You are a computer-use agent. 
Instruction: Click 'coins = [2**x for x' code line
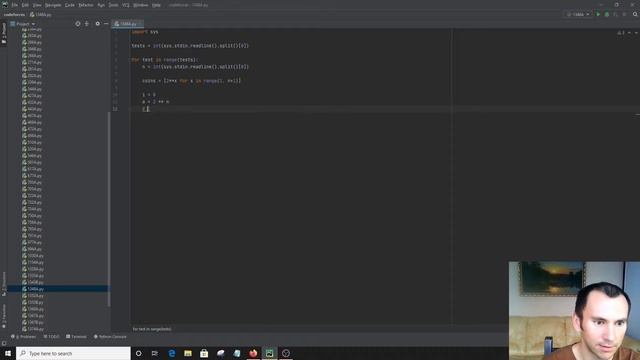pos(191,80)
